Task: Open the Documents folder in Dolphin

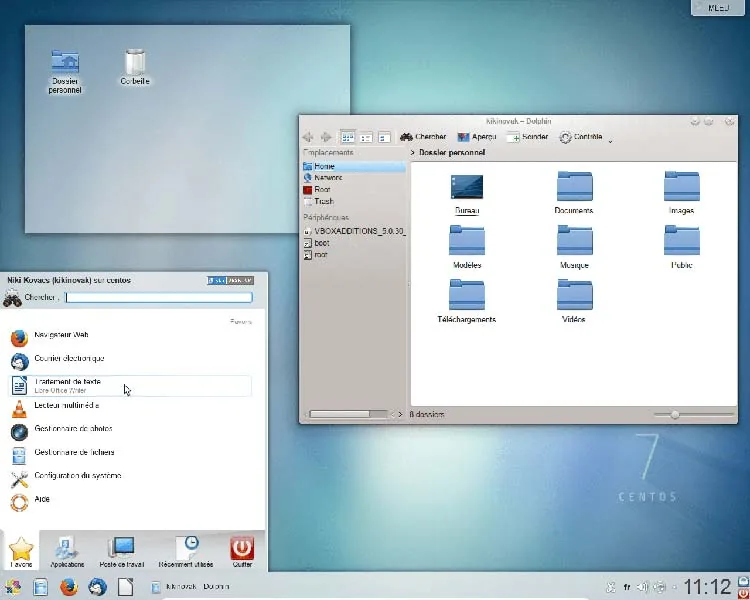Action: pos(574,193)
